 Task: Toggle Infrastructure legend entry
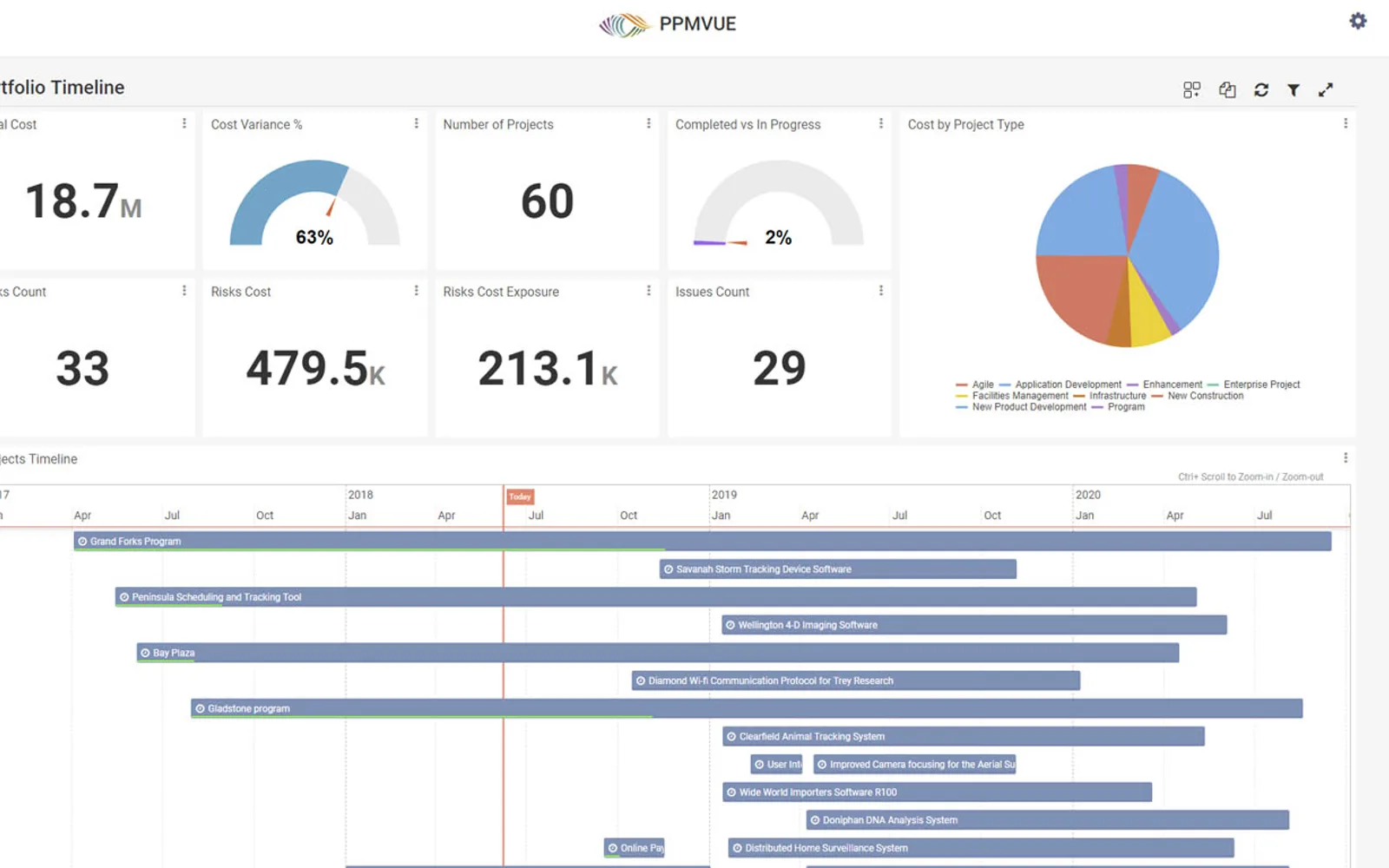[1109, 396]
